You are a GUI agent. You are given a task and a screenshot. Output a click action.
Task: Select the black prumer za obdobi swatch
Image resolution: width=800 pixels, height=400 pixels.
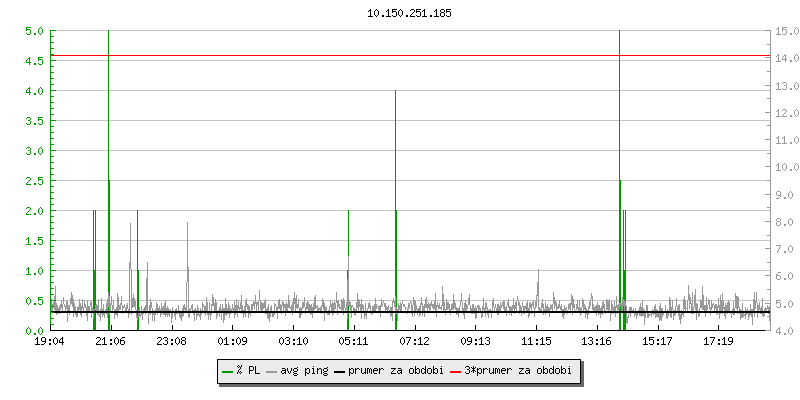coord(340,371)
